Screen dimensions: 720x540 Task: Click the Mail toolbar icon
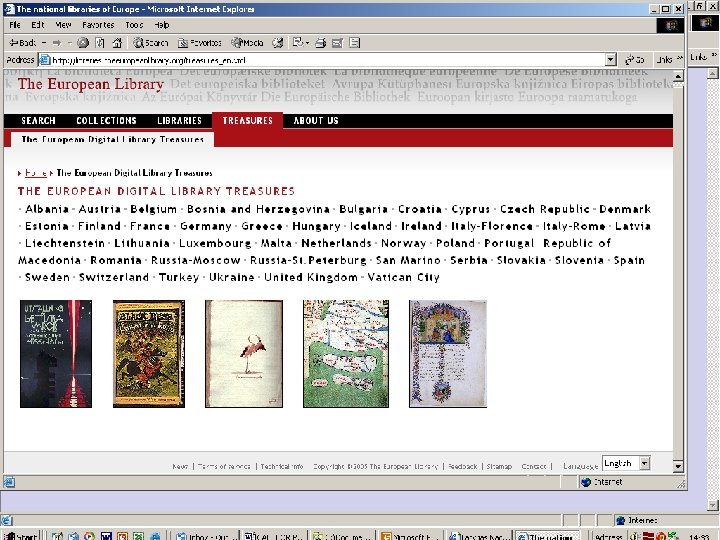pyautogui.click(x=298, y=43)
